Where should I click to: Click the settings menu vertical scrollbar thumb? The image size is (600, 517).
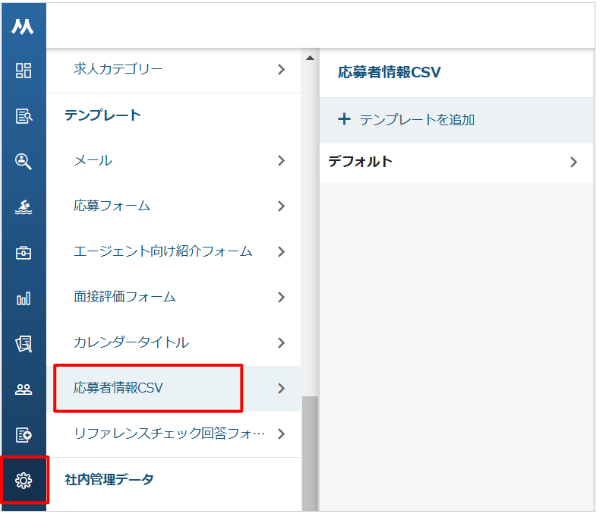coord(310,450)
